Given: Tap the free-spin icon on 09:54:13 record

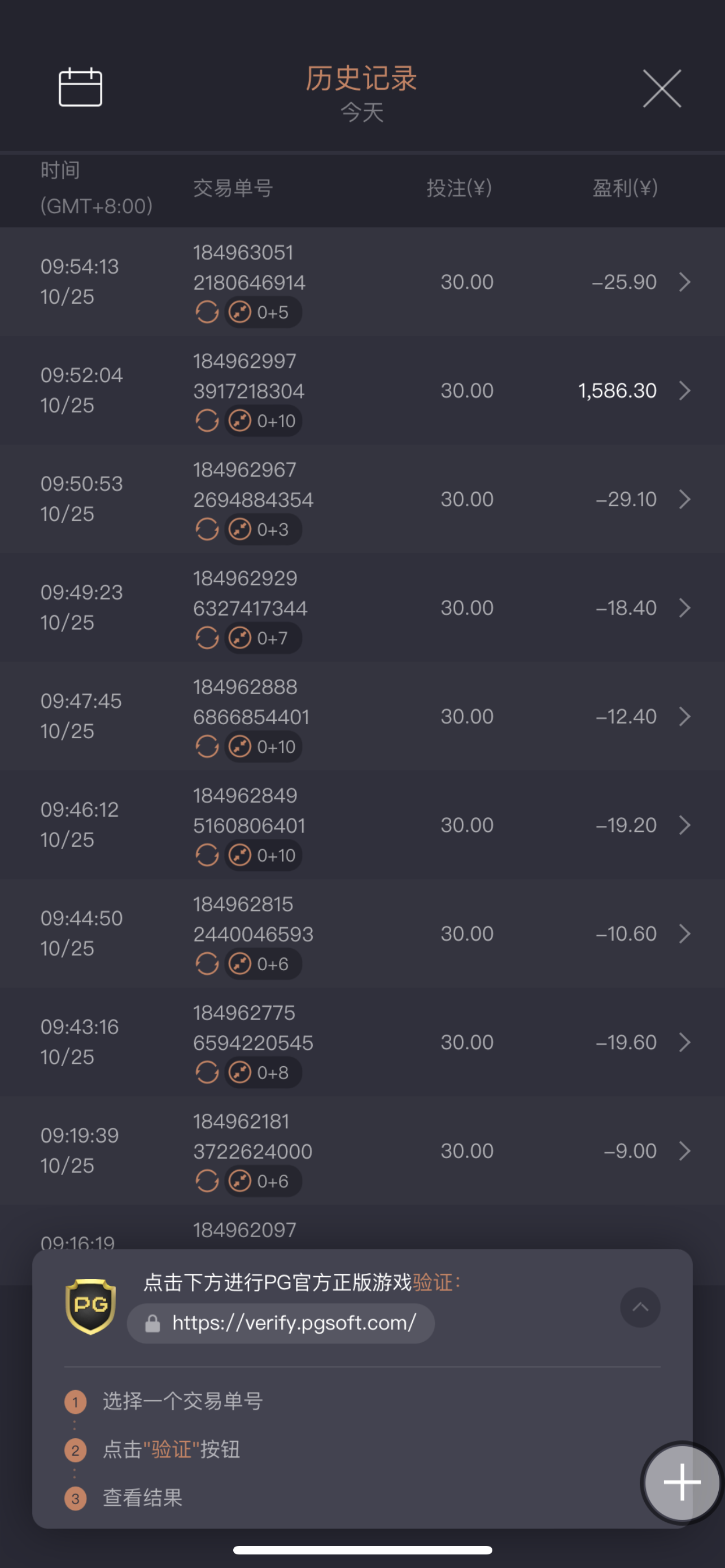Looking at the screenshot, I should pyautogui.click(x=207, y=312).
